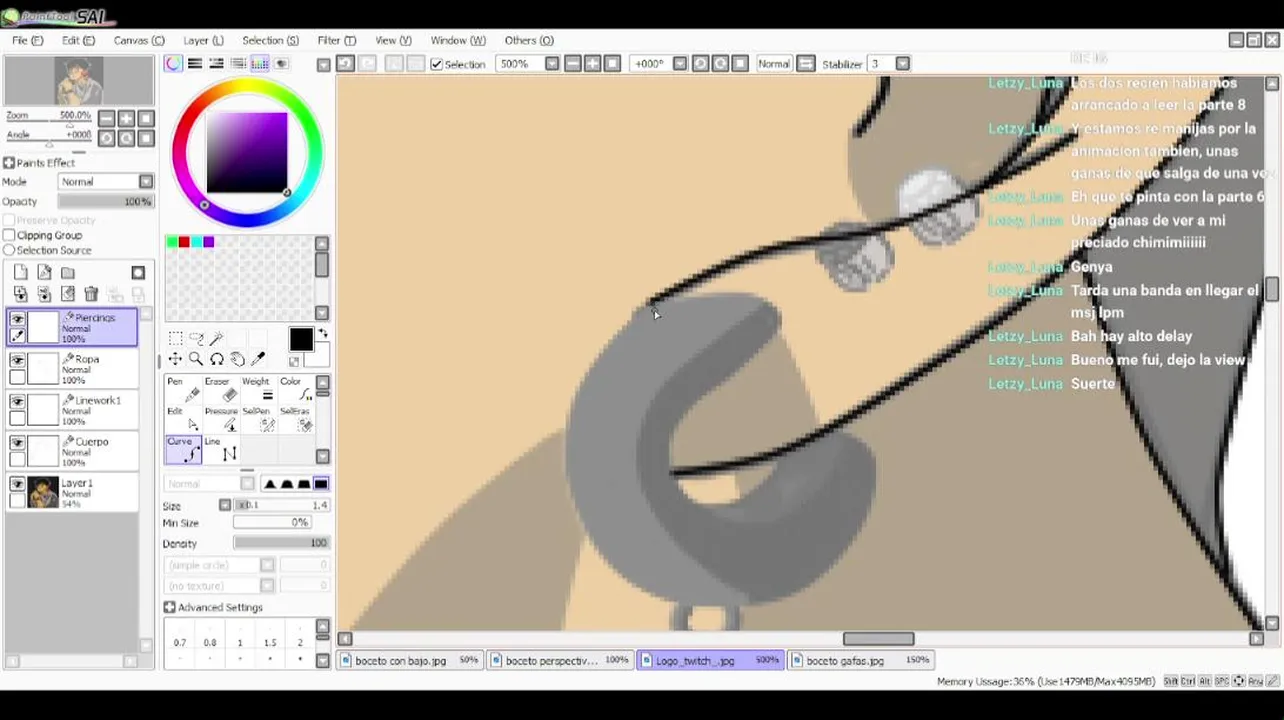Image resolution: width=1284 pixels, height=720 pixels.
Task: Show the RGB slider panel icon
Action: pyautogui.click(x=195, y=63)
